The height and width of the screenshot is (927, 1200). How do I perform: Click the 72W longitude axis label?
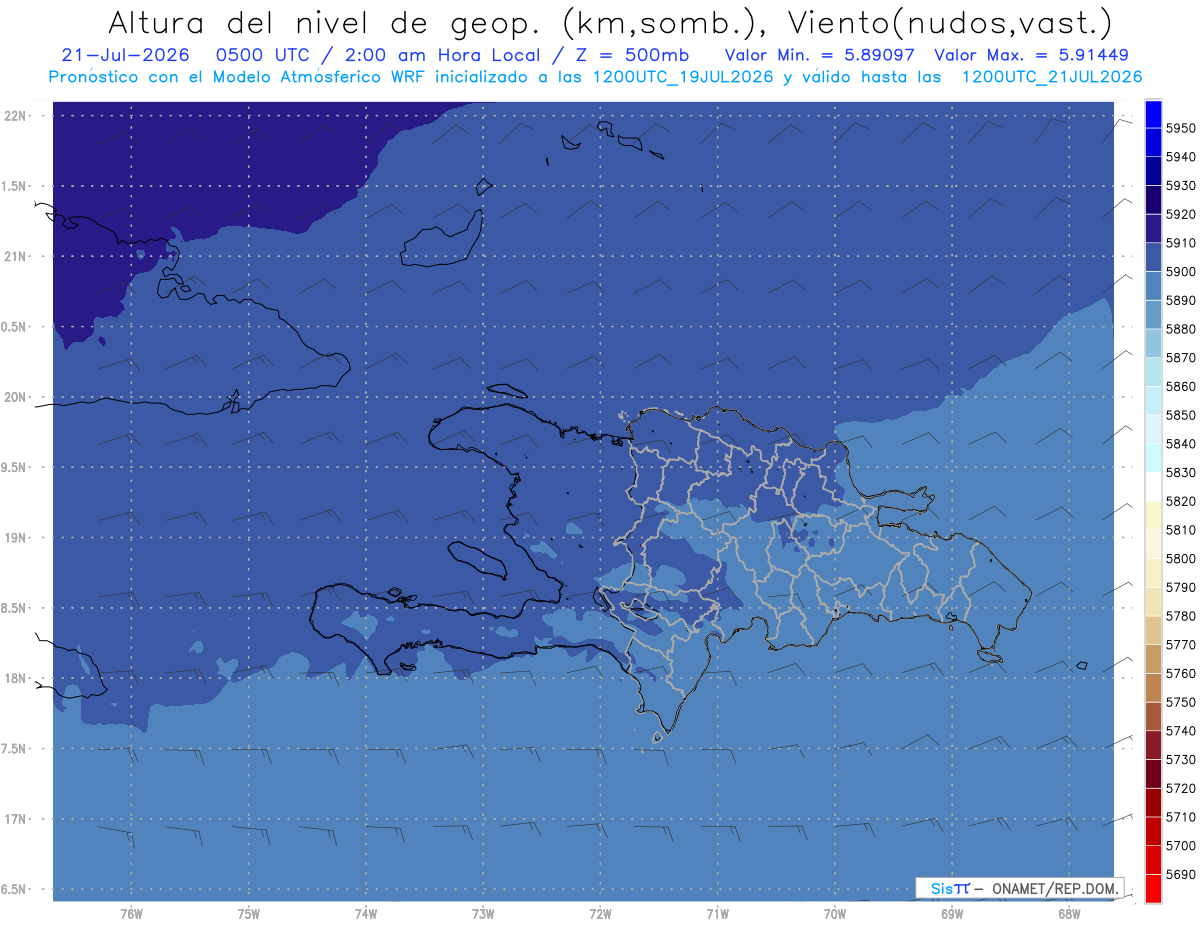pos(601,914)
